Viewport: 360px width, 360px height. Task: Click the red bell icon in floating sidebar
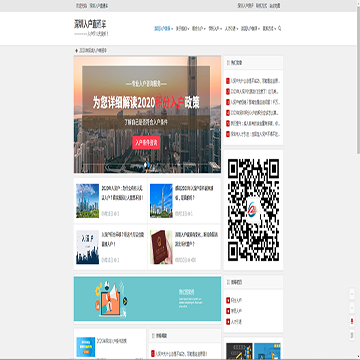pyautogui.click(x=352, y=321)
